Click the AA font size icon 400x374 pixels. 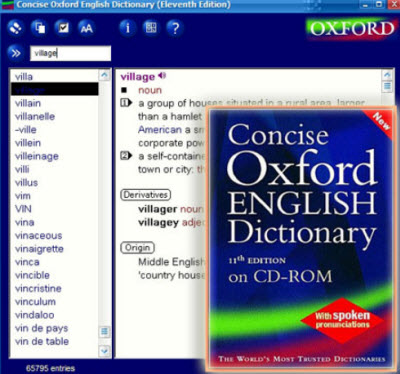click(87, 28)
